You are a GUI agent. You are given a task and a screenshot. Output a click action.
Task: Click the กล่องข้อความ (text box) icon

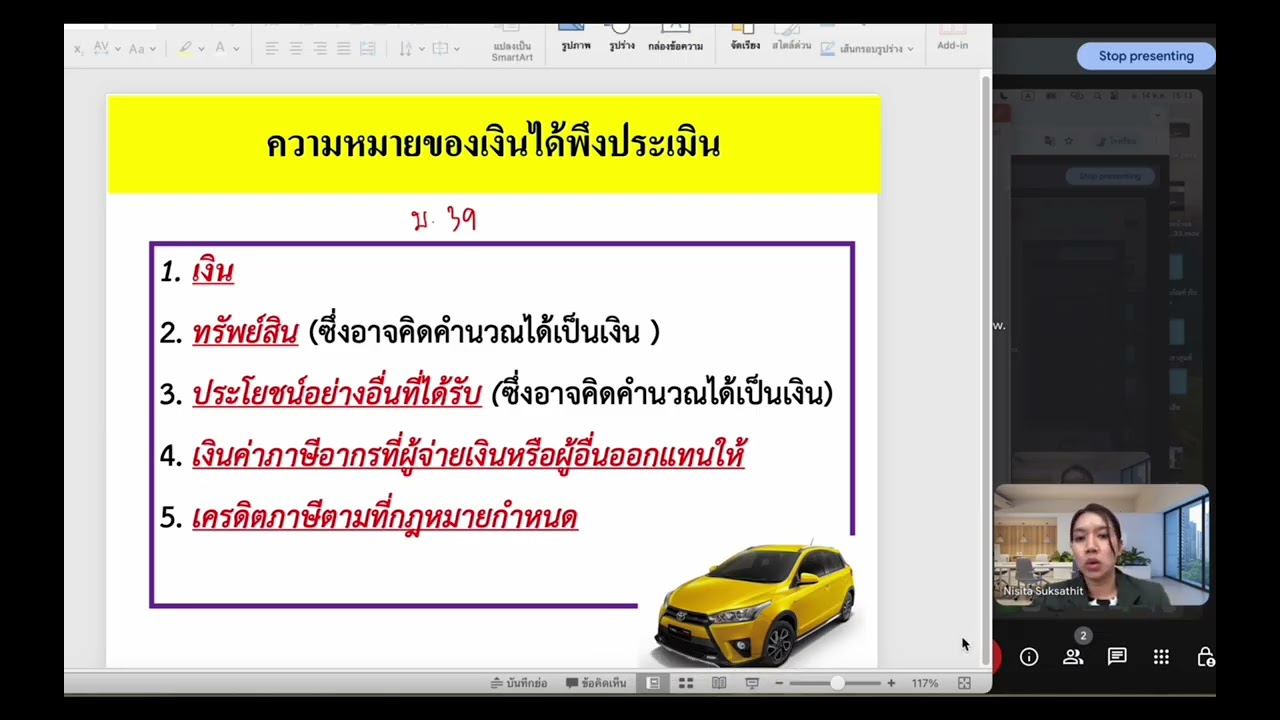click(675, 37)
